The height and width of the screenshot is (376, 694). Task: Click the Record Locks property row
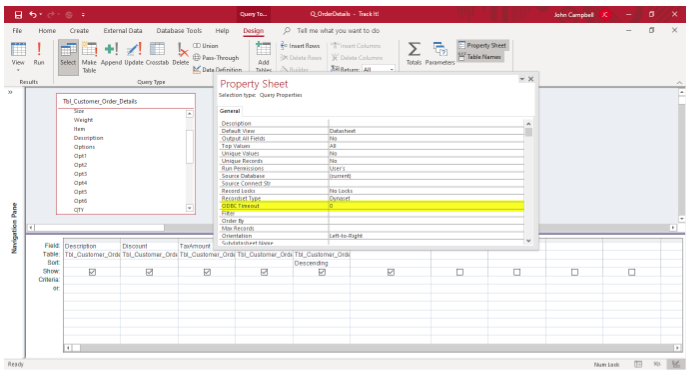tap(372, 191)
